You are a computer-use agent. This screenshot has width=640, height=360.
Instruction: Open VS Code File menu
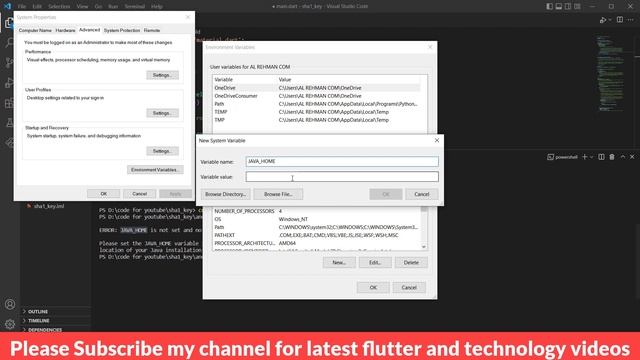[x=22, y=7]
